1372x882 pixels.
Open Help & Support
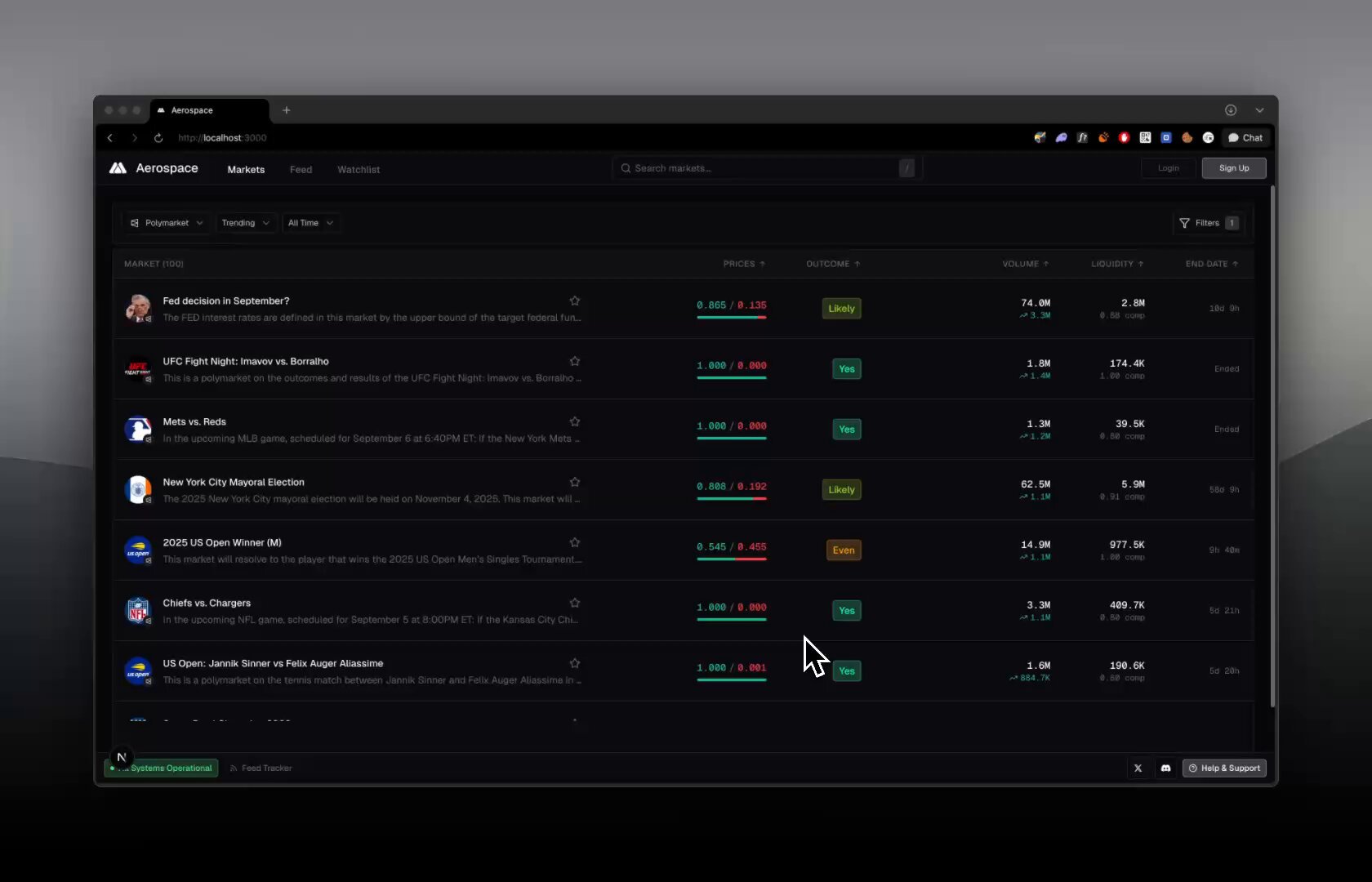point(1223,768)
